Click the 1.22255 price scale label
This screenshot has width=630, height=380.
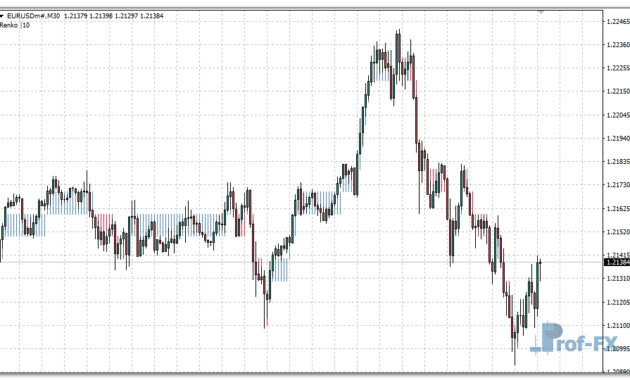point(618,68)
